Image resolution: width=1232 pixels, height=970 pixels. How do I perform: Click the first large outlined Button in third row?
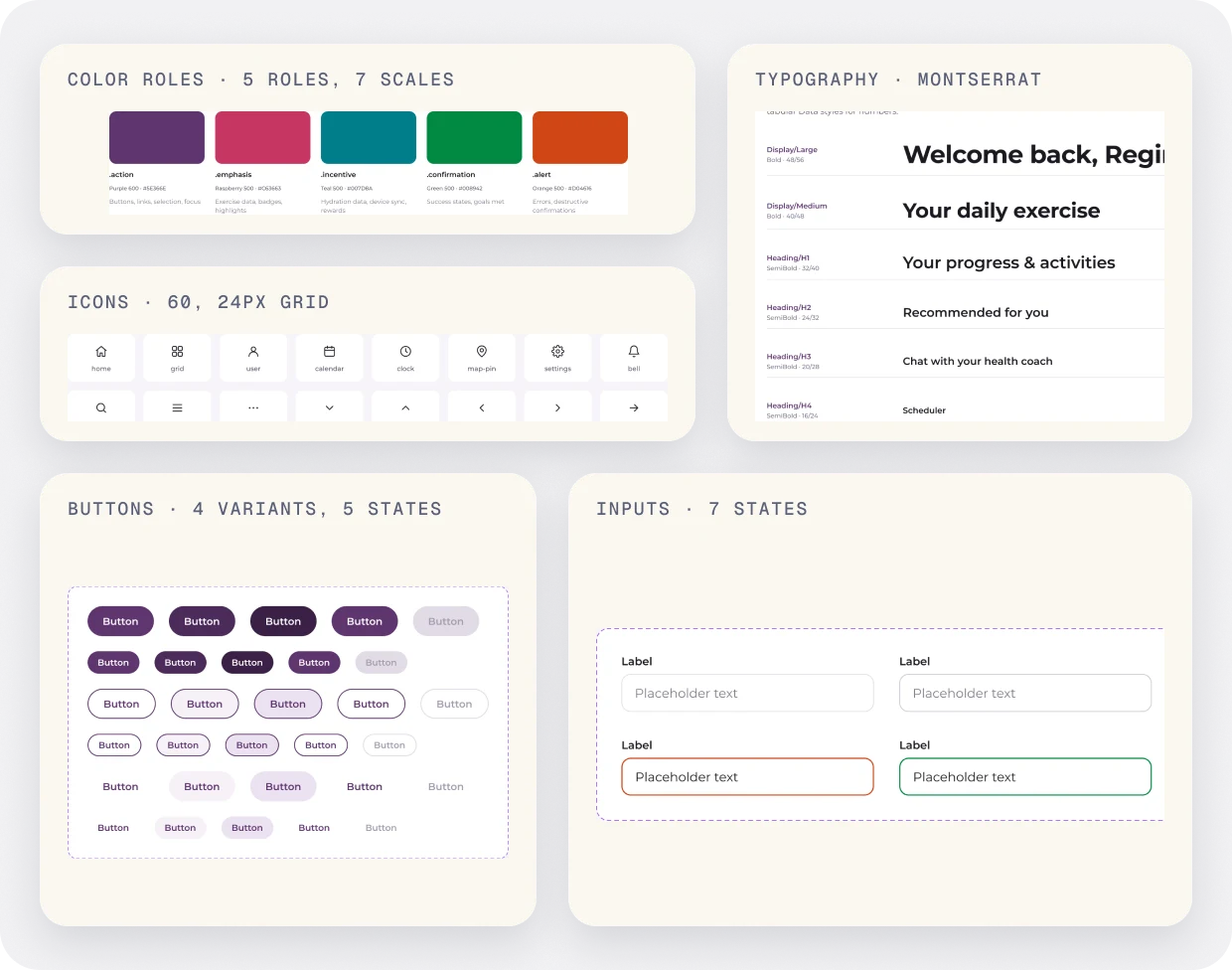click(x=121, y=704)
